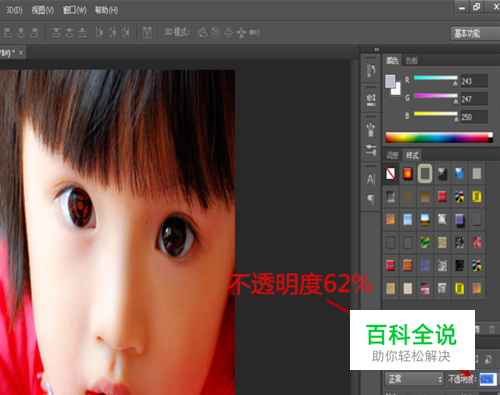Click the distribute top edges icon
The width and height of the screenshot is (500, 395).
[x=56, y=32]
